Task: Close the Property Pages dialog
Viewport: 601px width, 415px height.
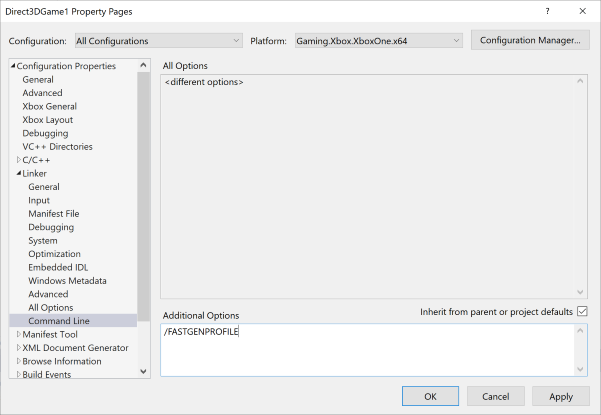Action: 583,11
